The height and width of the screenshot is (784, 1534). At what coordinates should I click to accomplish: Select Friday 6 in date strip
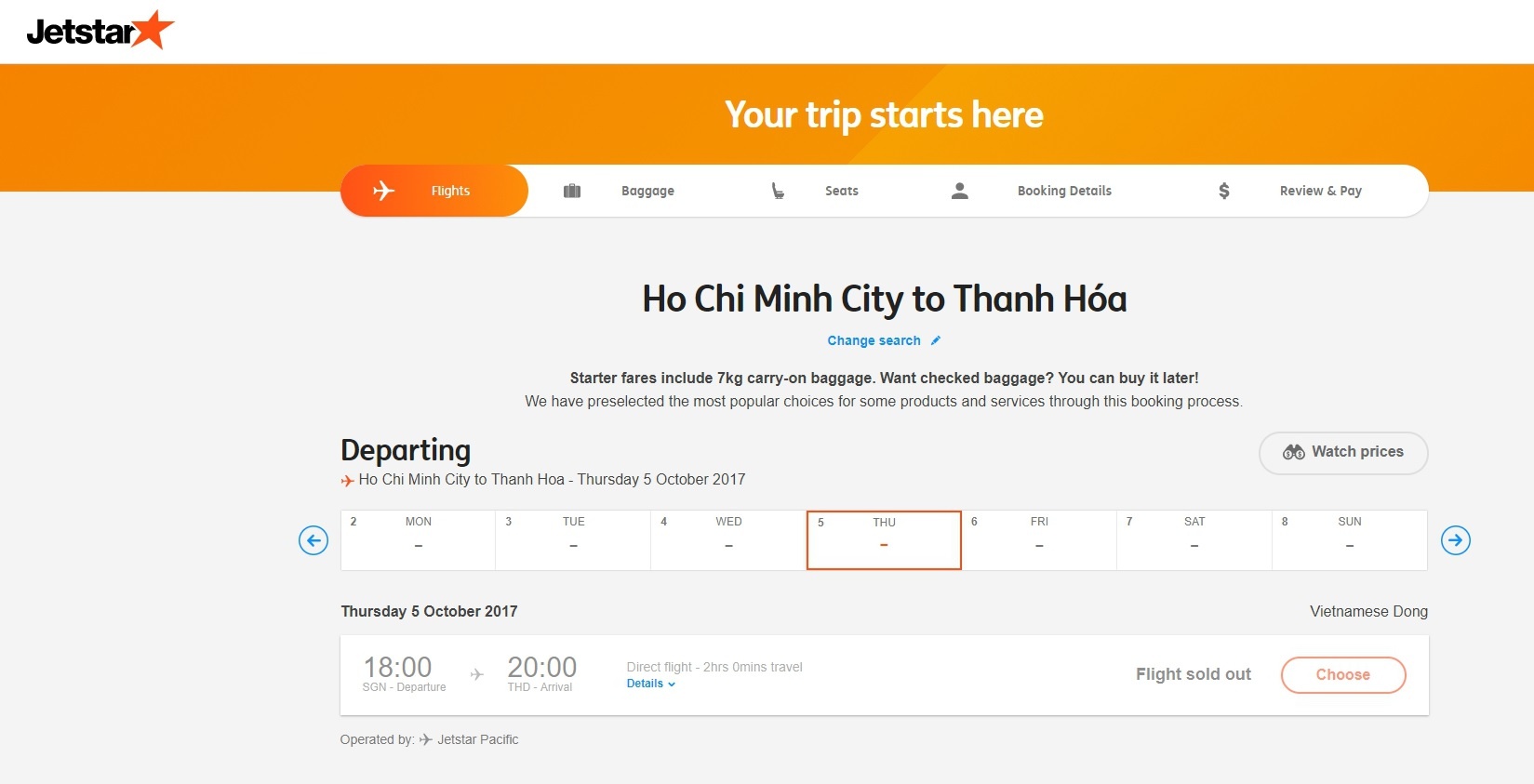pyautogui.click(x=1038, y=539)
